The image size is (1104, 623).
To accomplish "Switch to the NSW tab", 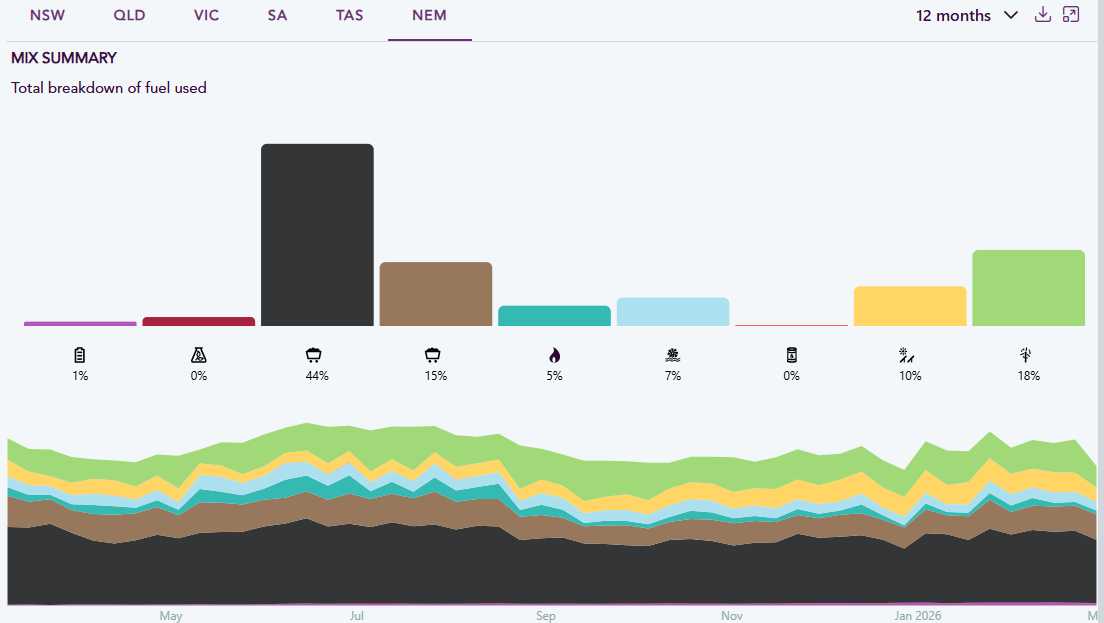I will (x=47, y=15).
